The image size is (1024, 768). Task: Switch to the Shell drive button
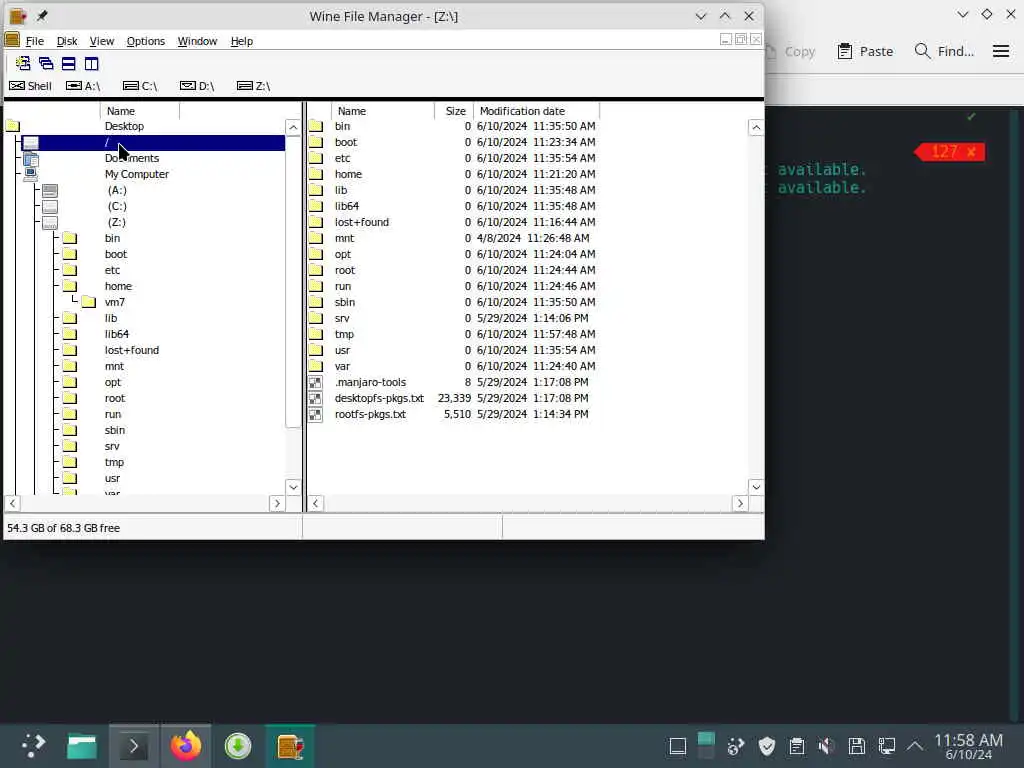(31, 86)
